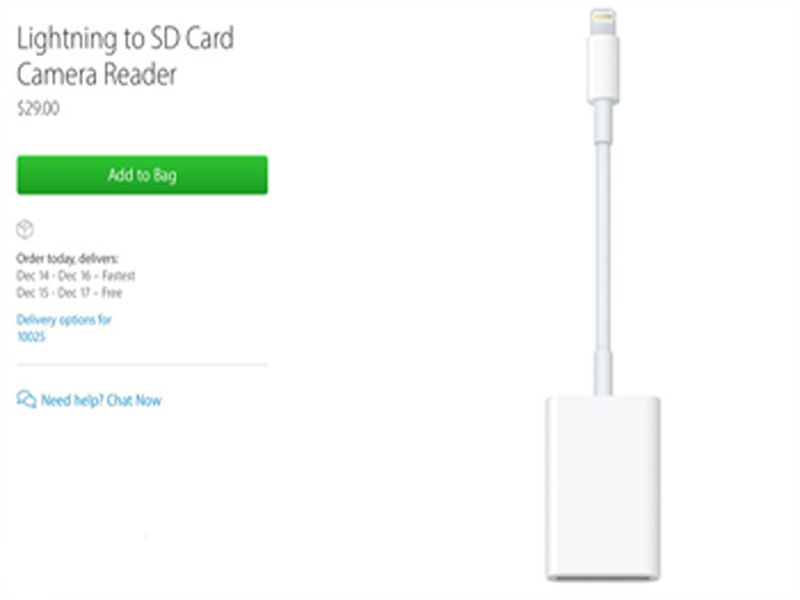
Task: Click the chat bubbles icon
Action: point(26,399)
